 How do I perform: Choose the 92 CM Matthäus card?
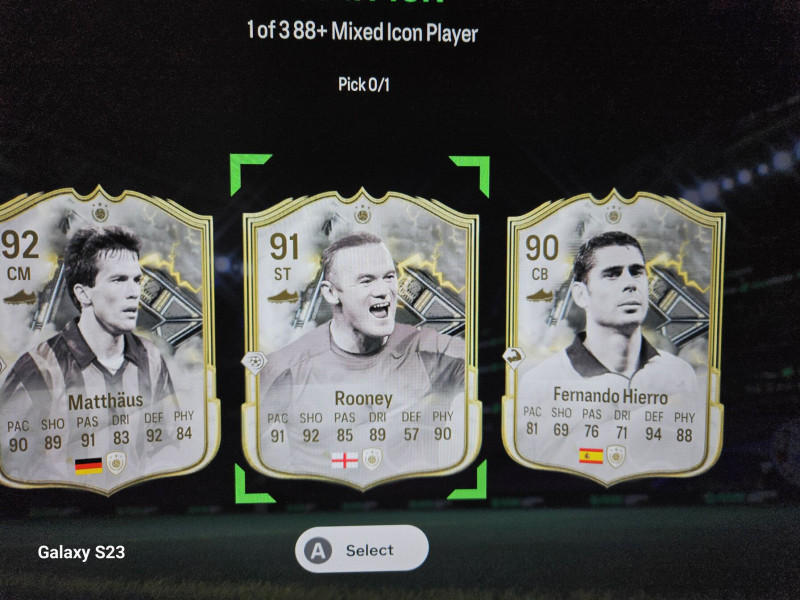pyautogui.click(x=105, y=340)
